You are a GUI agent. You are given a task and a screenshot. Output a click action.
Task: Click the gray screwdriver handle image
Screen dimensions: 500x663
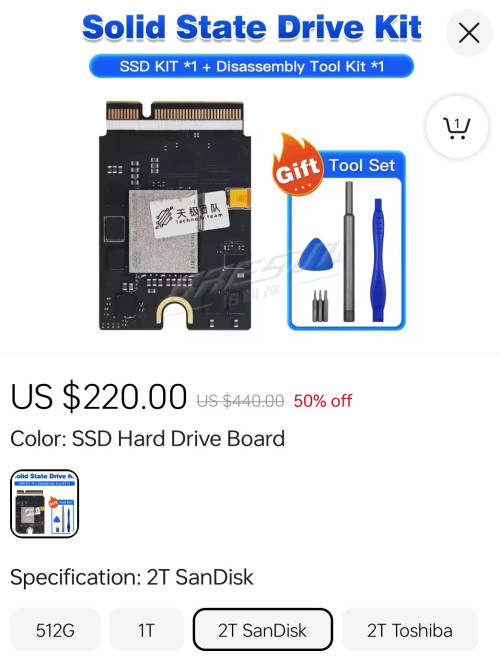point(349,251)
